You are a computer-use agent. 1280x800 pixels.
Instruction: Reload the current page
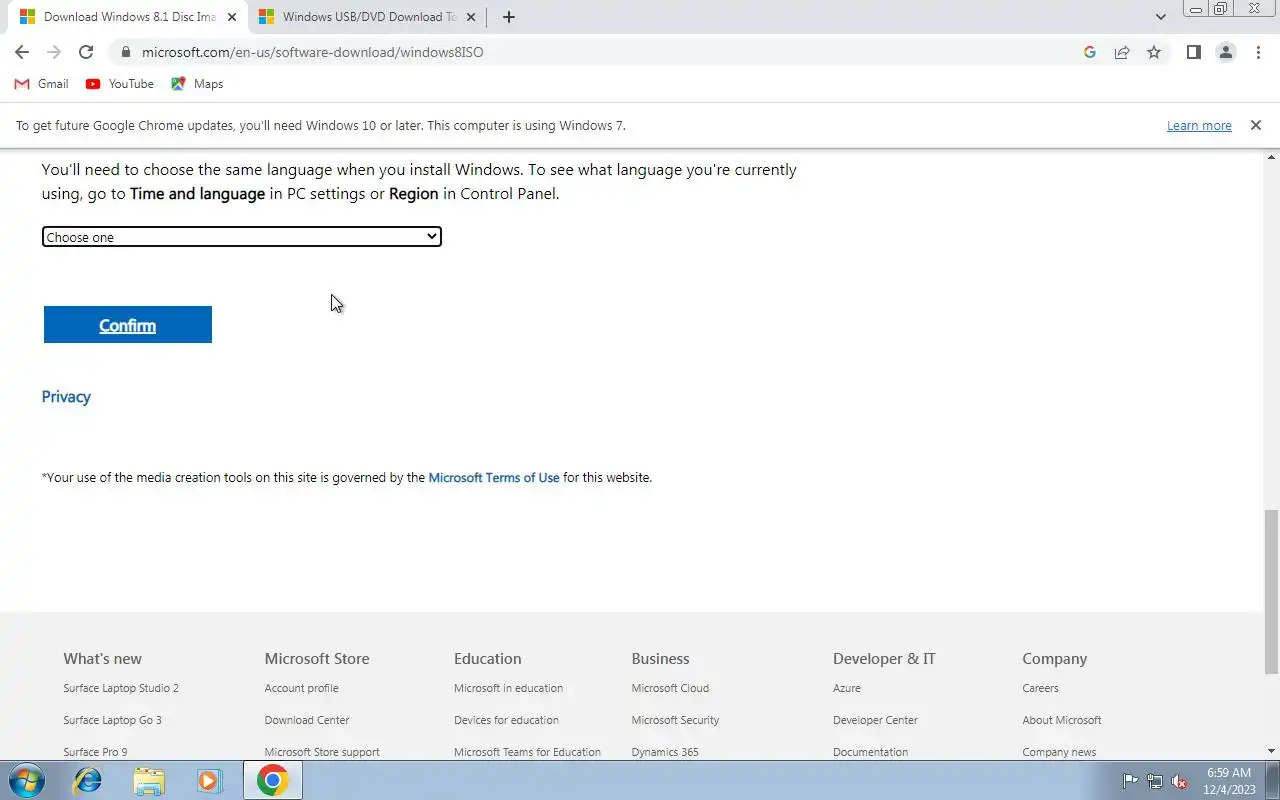(86, 52)
